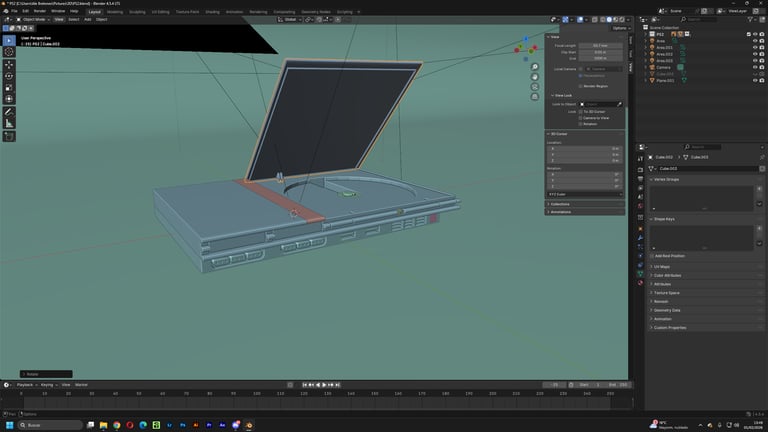Viewport: 768px width, 432px height.
Task: Select the Measure tool
Action: pos(9,123)
